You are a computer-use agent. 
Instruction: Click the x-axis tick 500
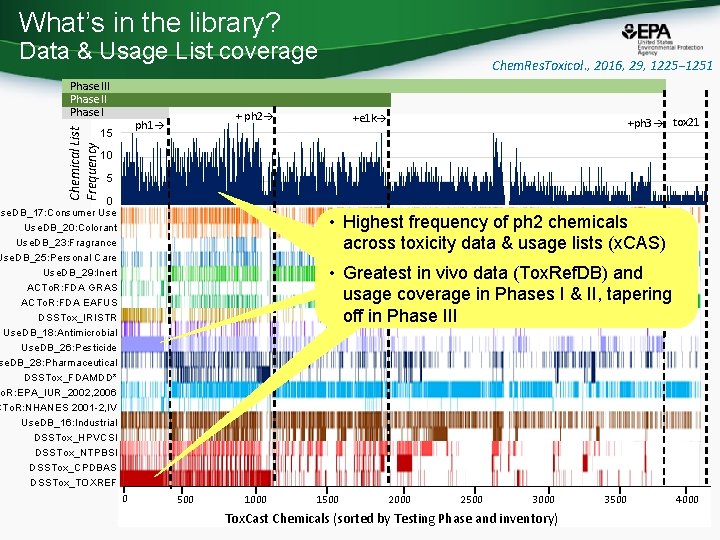[x=185, y=500]
